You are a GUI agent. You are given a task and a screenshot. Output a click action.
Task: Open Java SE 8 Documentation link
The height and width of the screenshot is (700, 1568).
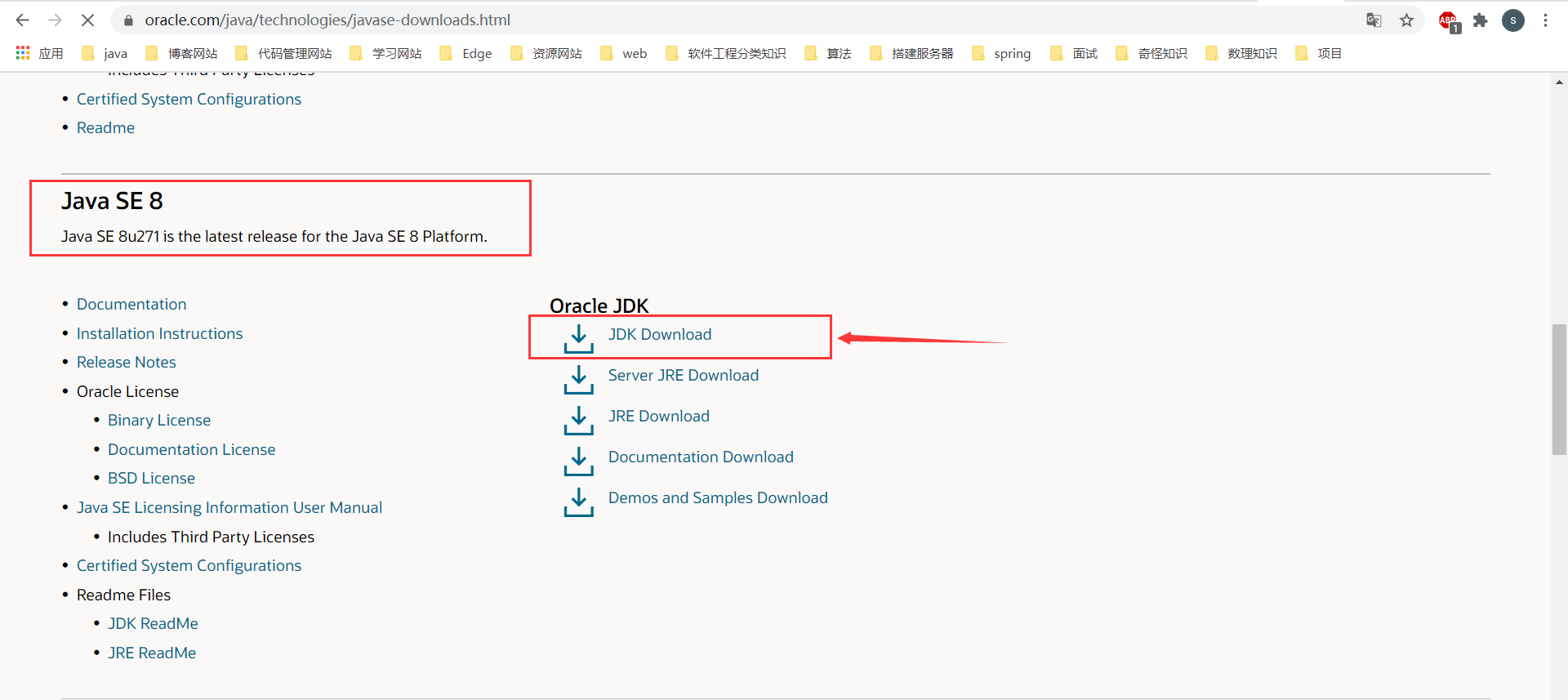[131, 304]
